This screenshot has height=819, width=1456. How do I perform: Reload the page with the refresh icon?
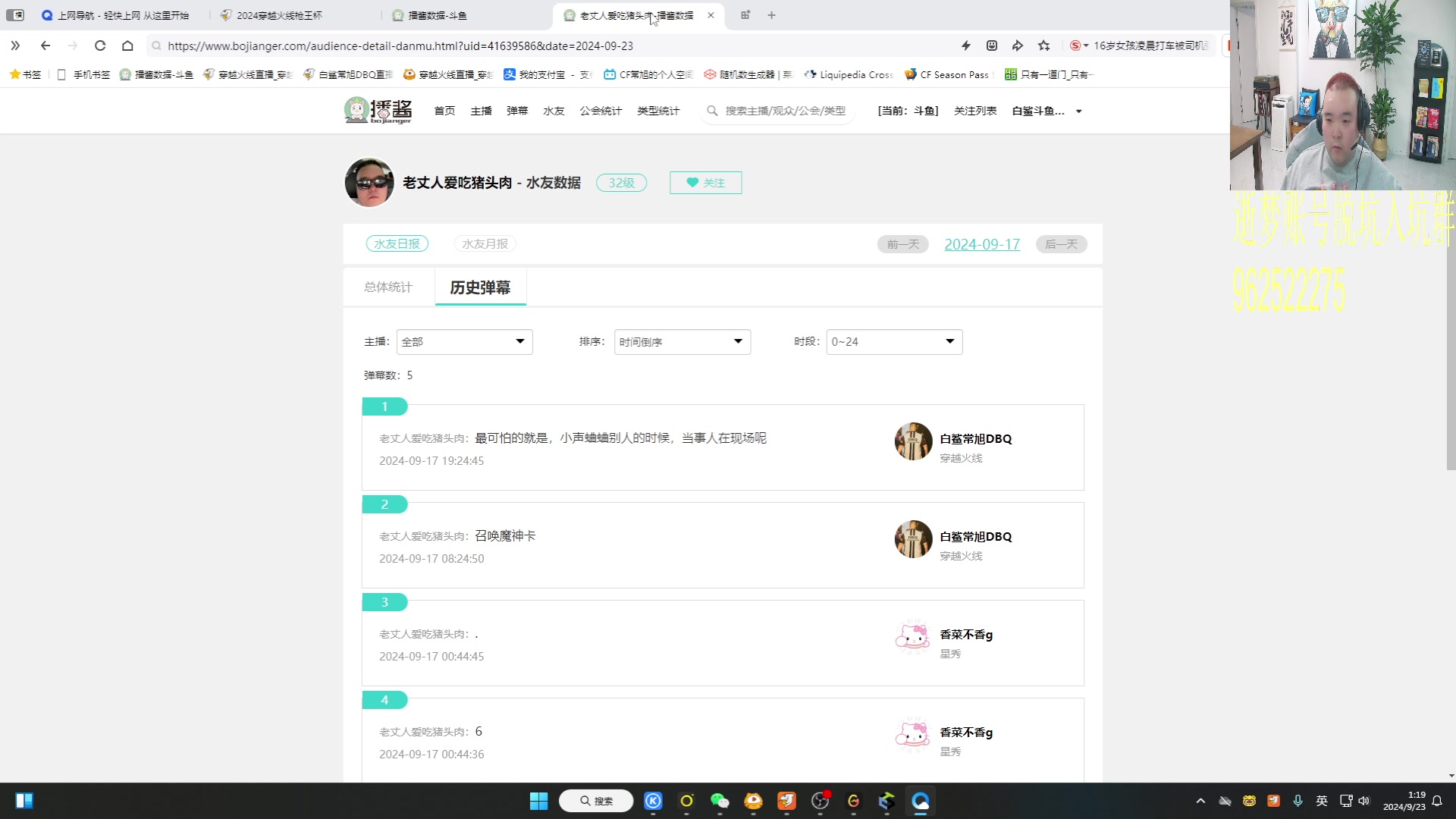pos(100,45)
